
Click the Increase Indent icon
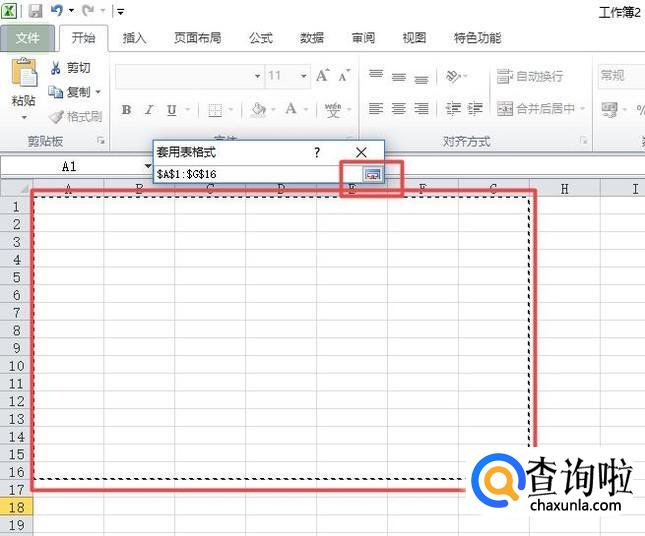point(475,109)
